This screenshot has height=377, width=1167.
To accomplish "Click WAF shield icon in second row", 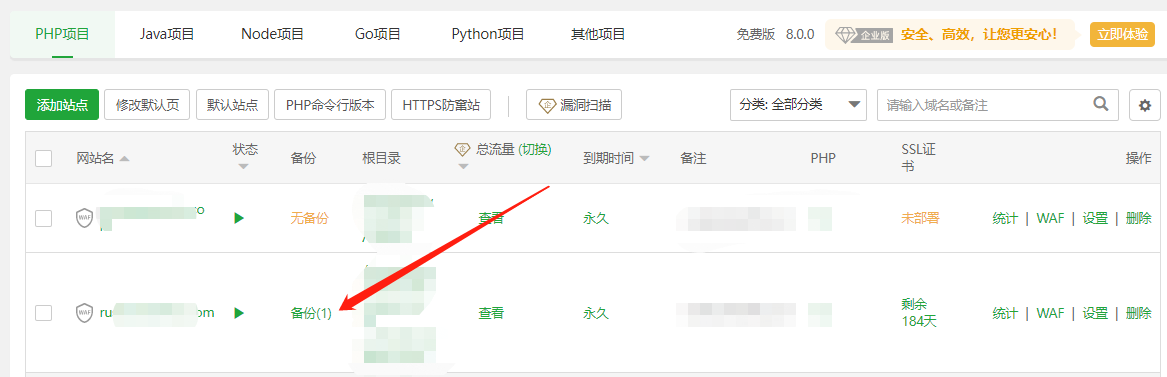I will click(x=85, y=313).
